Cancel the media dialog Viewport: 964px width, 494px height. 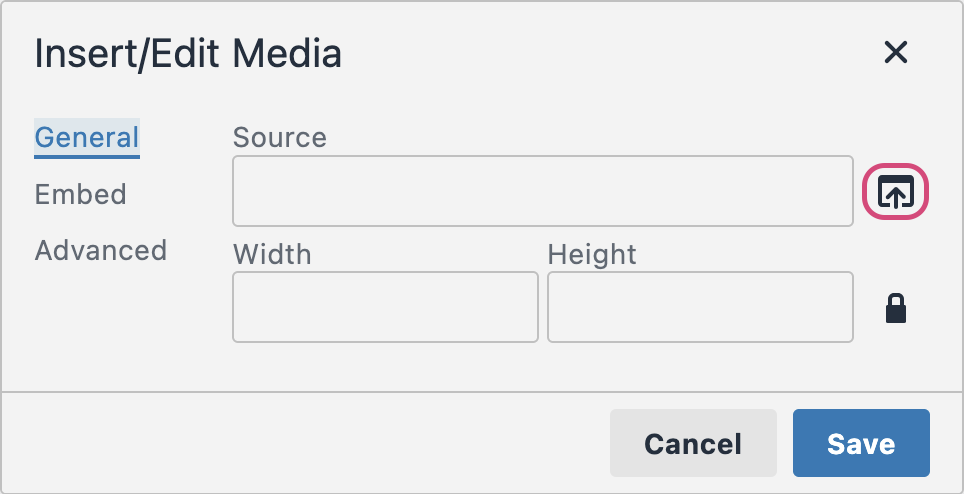click(693, 443)
